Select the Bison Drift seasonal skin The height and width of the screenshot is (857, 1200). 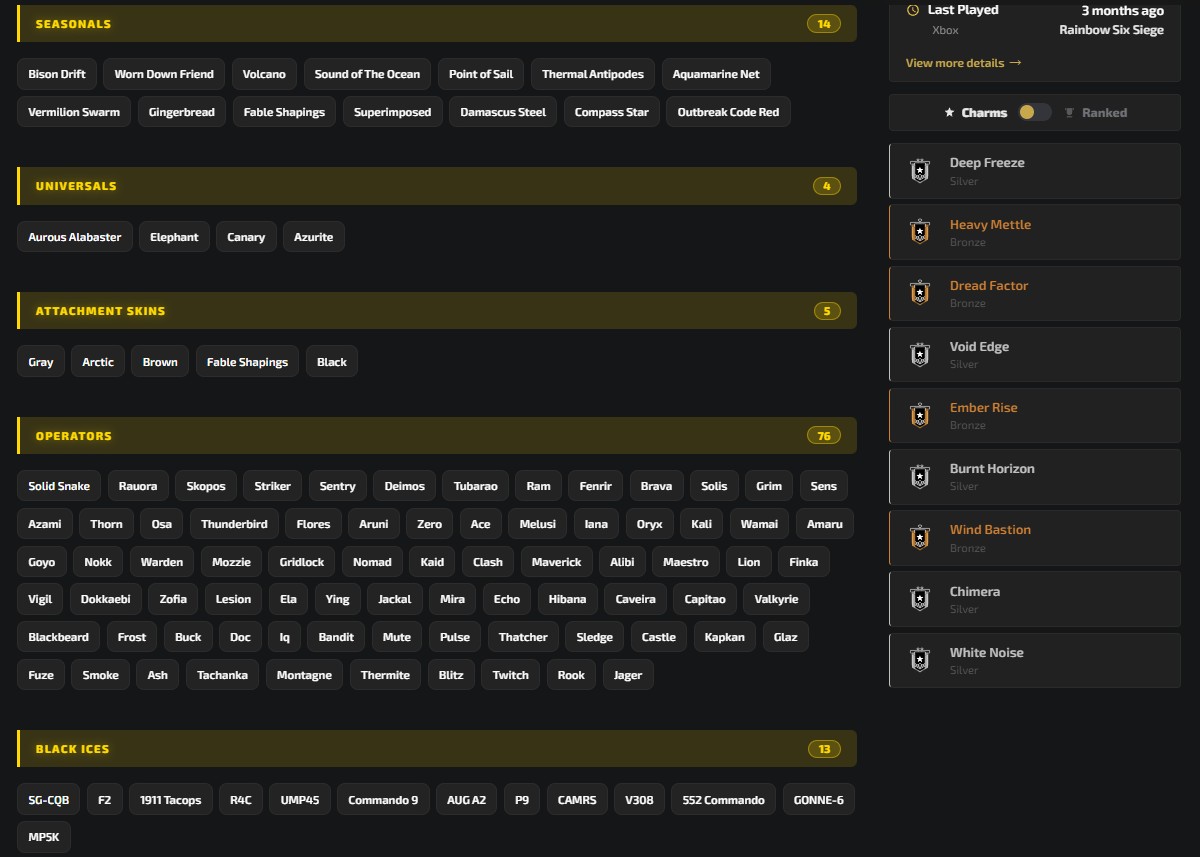(57, 74)
